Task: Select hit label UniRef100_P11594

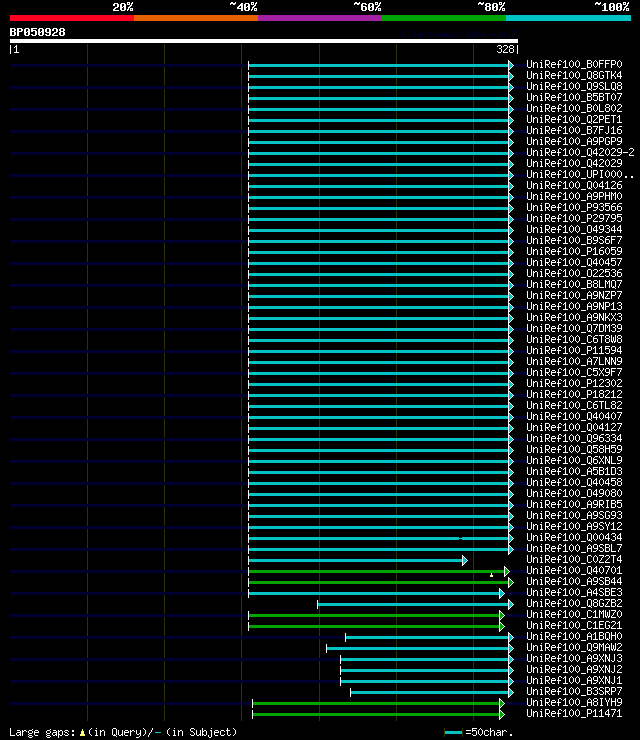Action: pyautogui.click(x=574, y=351)
